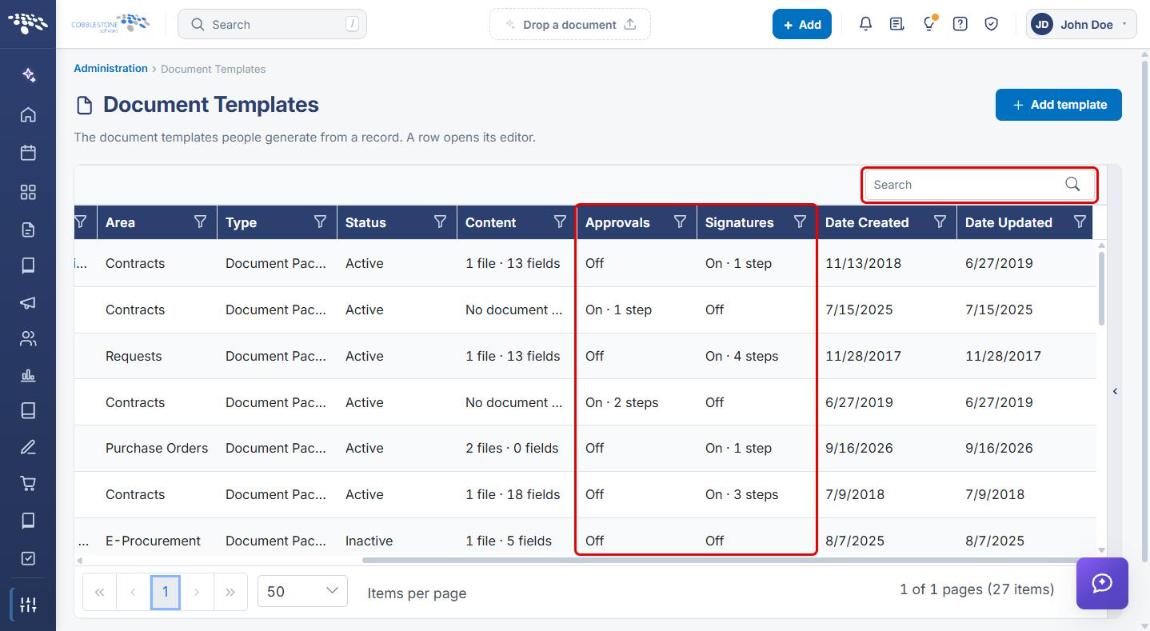
Task: Expand the collapsed side panel chevron
Action: [1115, 391]
